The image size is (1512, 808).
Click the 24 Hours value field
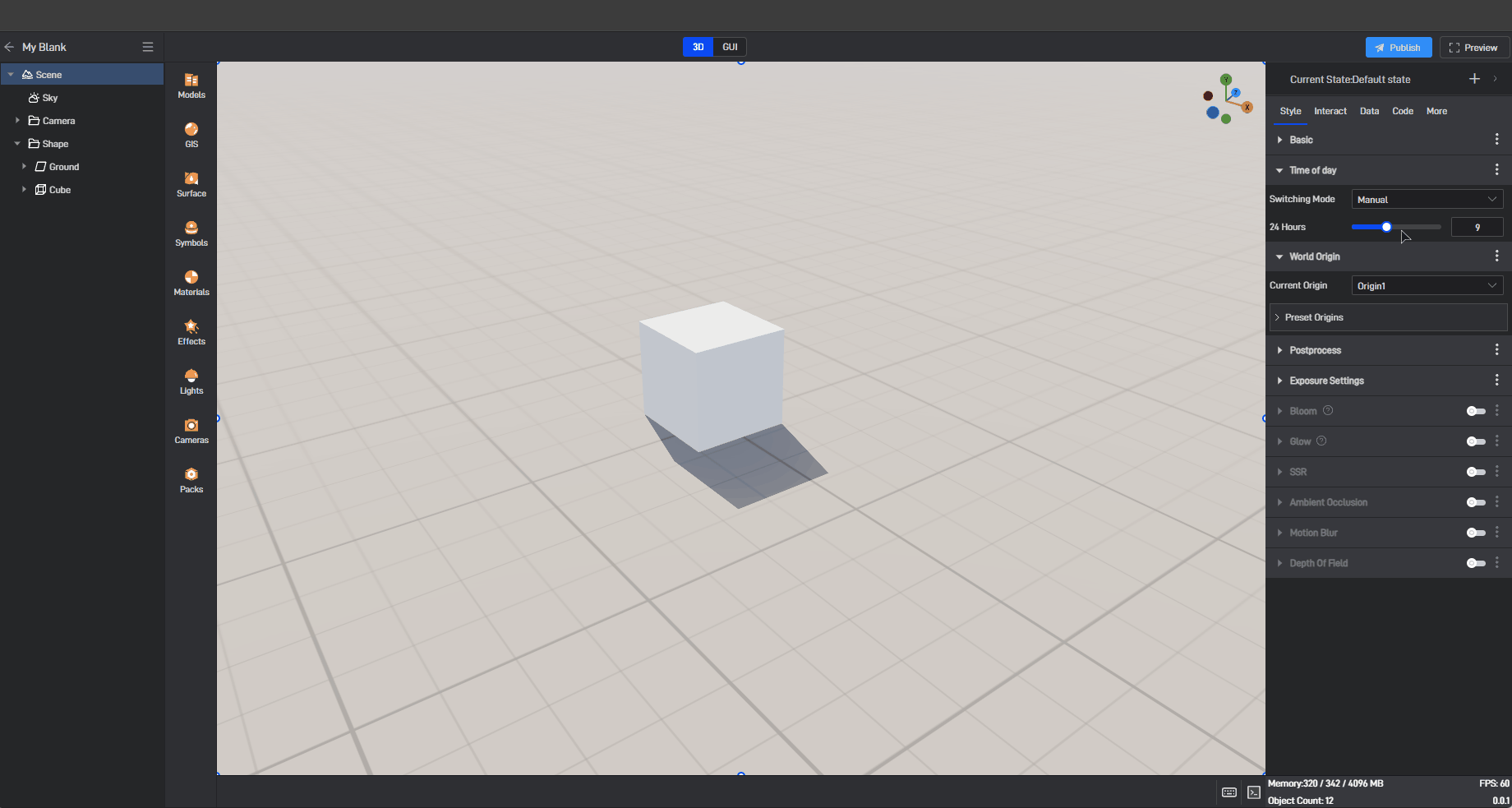(1477, 227)
